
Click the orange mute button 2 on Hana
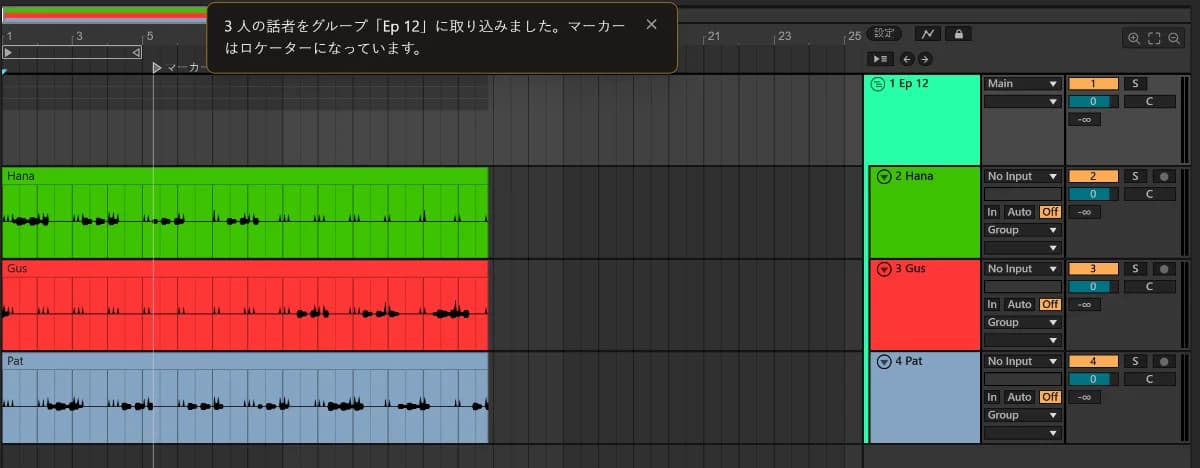coord(1093,176)
